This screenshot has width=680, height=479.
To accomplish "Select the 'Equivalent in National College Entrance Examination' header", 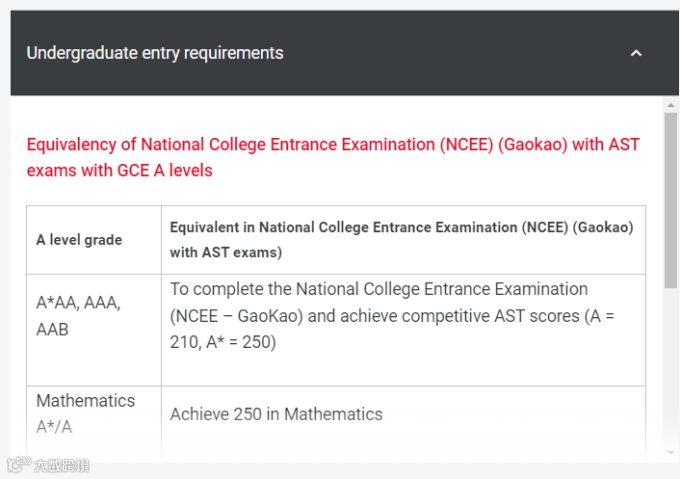I will coord(401,228).
